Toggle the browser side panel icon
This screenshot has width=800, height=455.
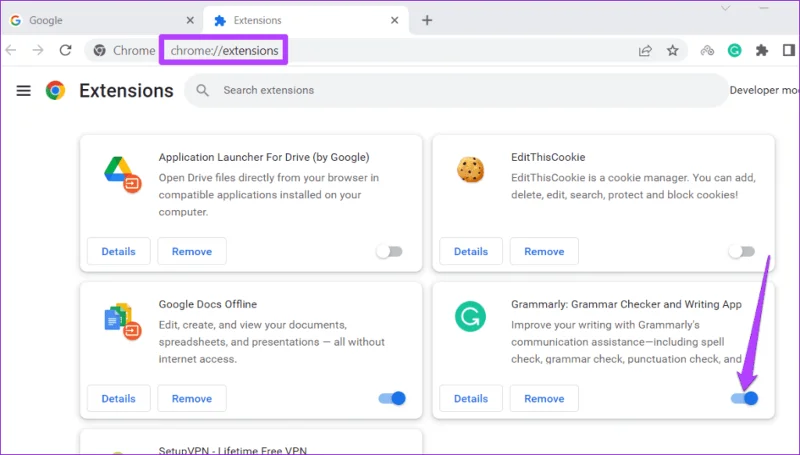pyautogui.click(x=789, y=50)
